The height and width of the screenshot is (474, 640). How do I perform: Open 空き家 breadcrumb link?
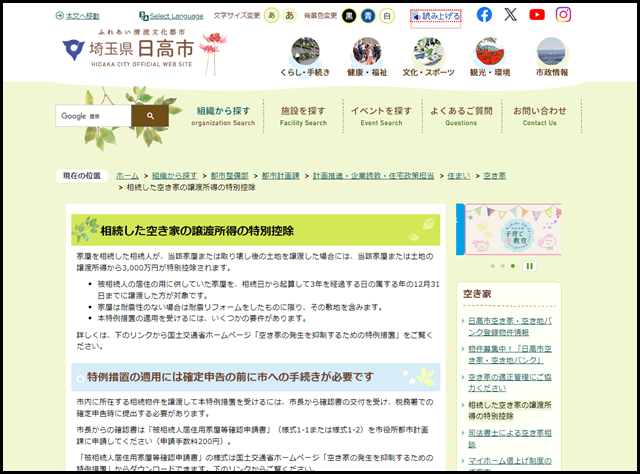point(494,176)
